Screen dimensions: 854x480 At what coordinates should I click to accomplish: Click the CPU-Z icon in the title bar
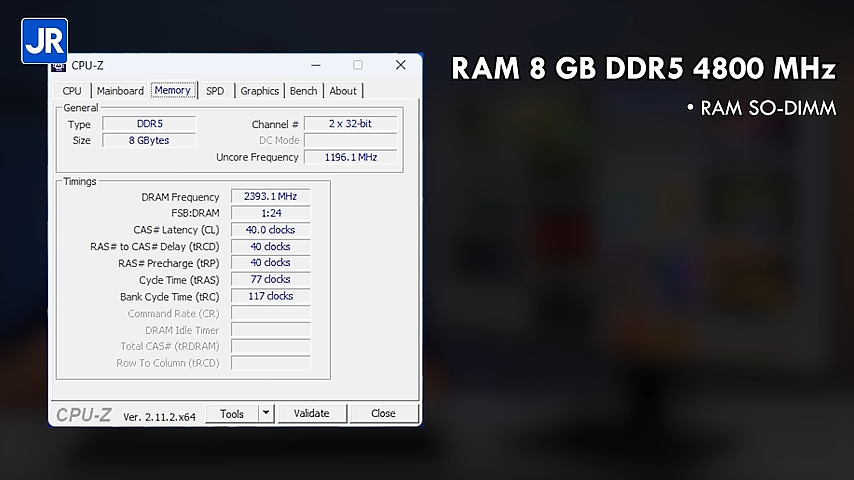pos(59,66)
